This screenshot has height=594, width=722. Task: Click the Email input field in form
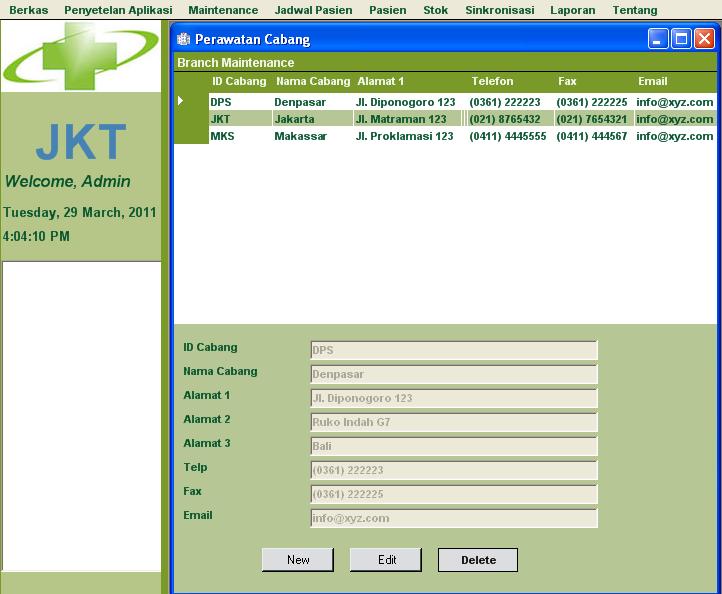pos(454,518)
